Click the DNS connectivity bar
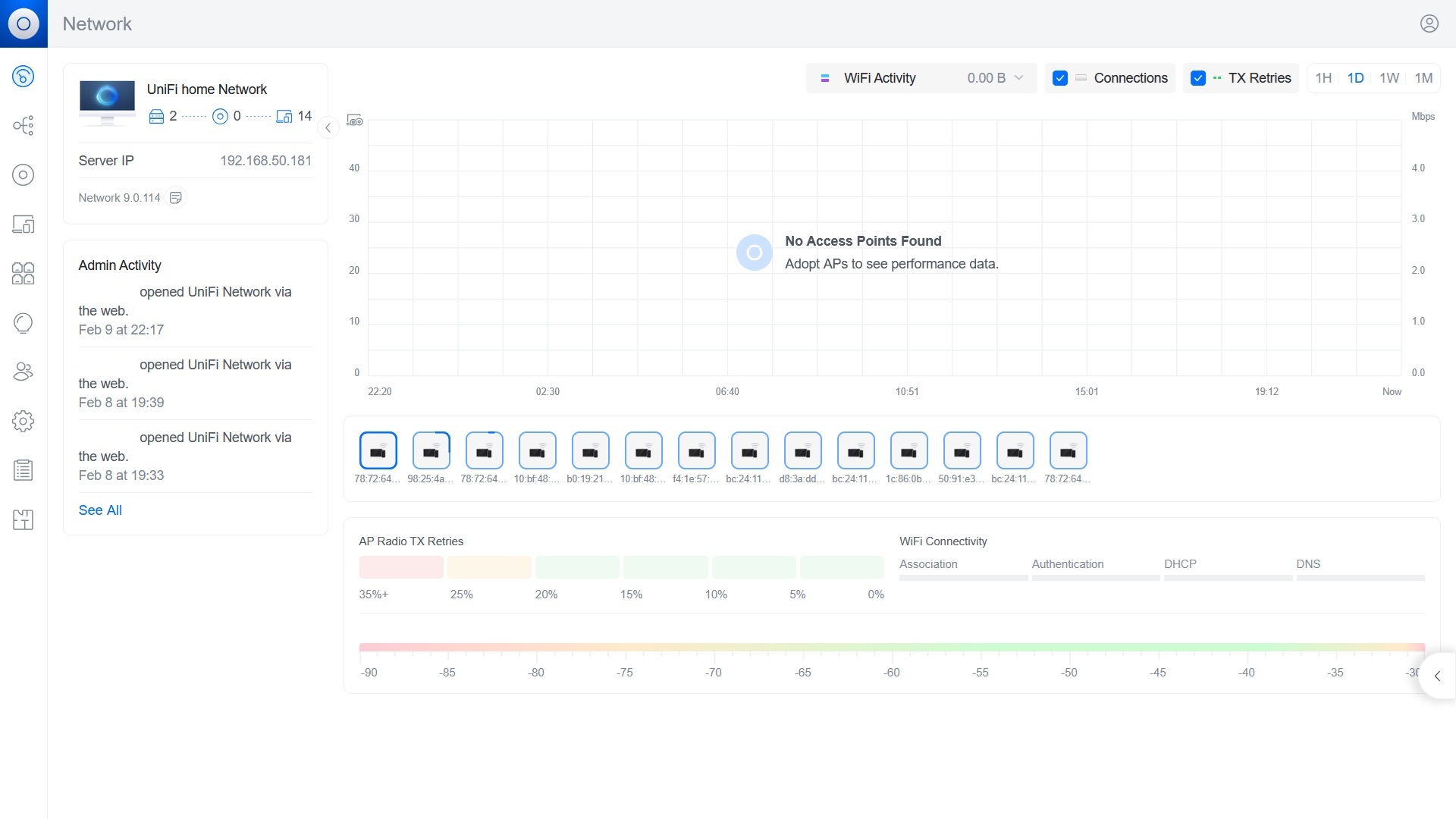Viewport: 1456px width, 819px height. (1360, 578)
